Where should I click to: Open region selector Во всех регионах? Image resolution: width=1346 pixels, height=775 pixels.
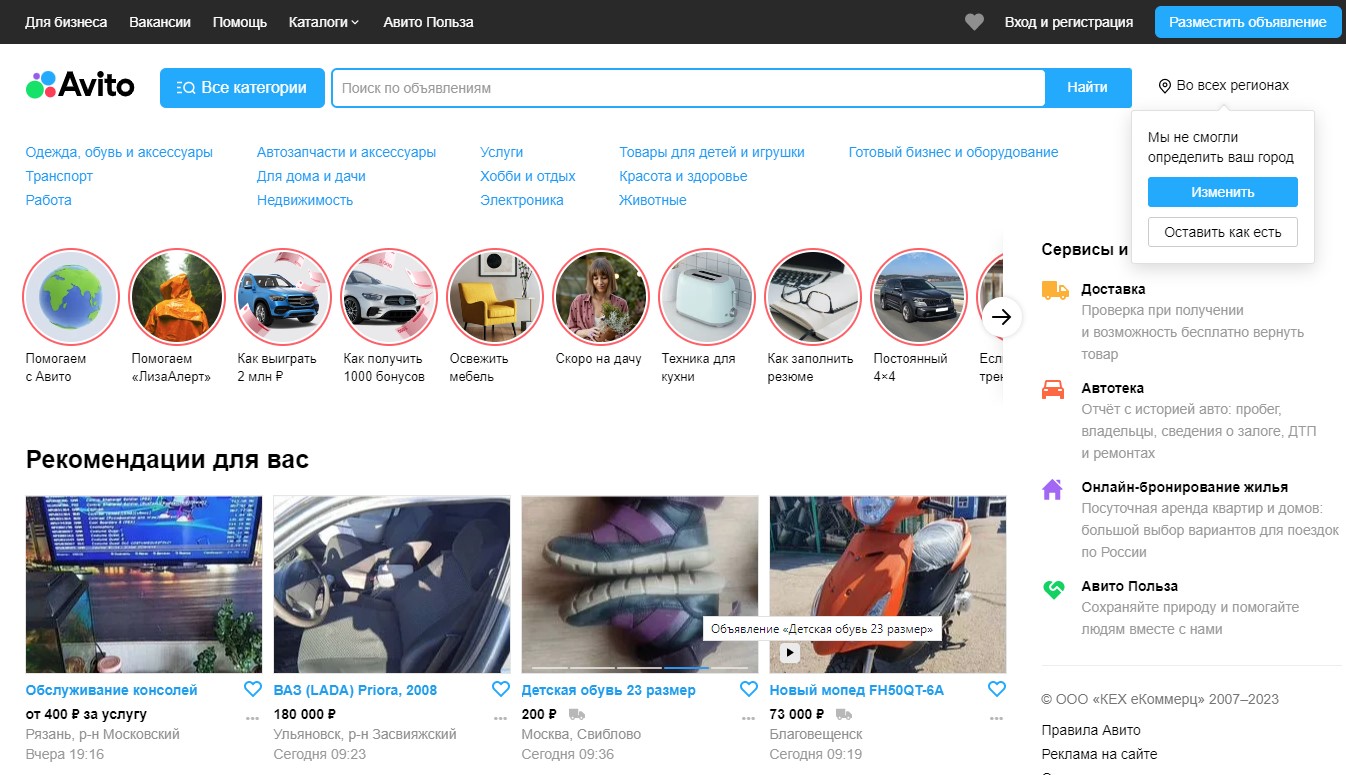tap(1223, 86)
